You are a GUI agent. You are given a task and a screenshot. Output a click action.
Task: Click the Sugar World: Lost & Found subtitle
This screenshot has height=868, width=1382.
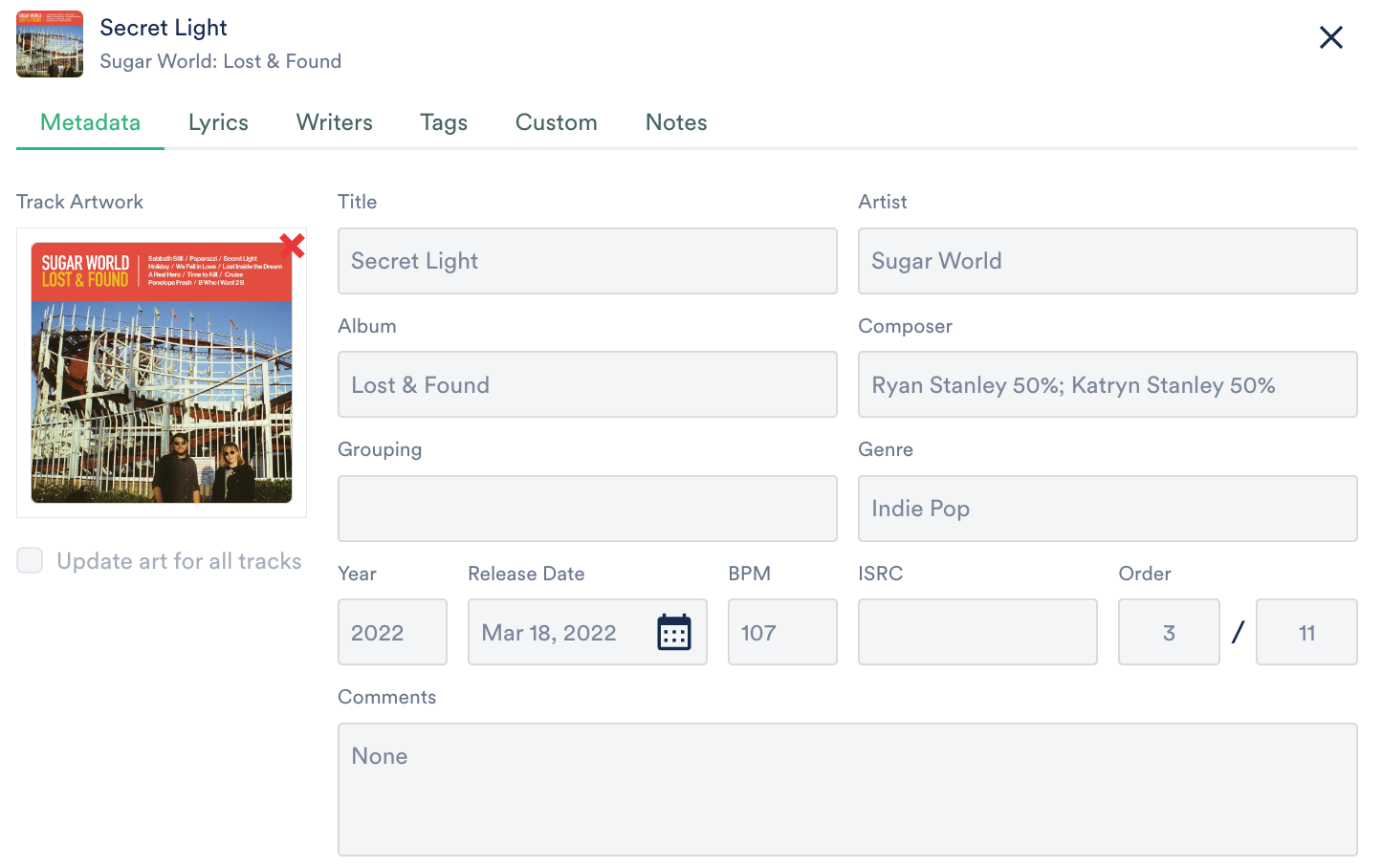point(221,61)
